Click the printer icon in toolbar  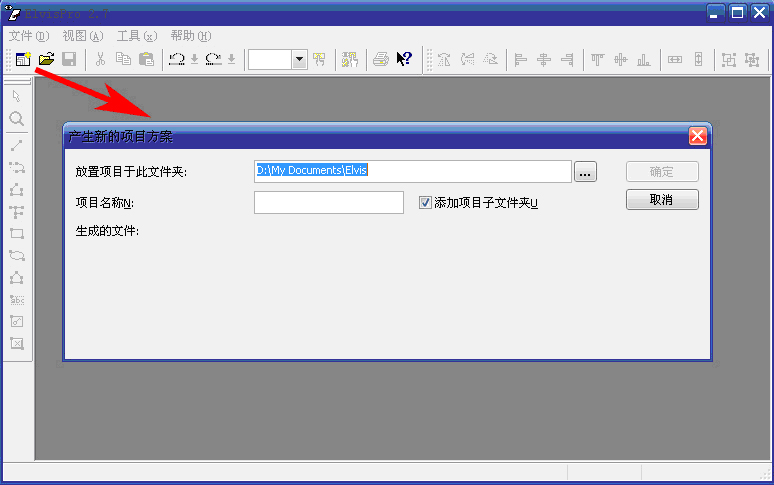tap(381, 60)
